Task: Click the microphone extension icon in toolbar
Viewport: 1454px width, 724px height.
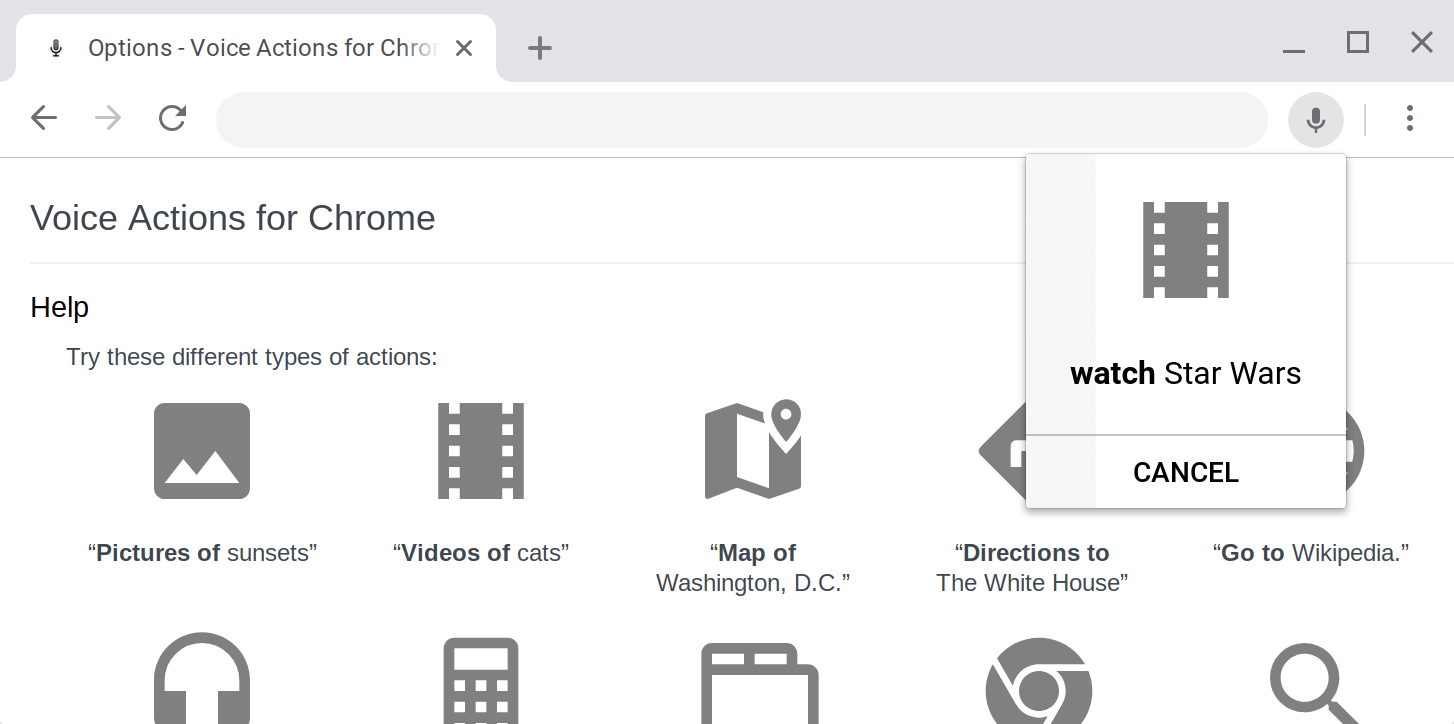Action: coord(1316,120)
